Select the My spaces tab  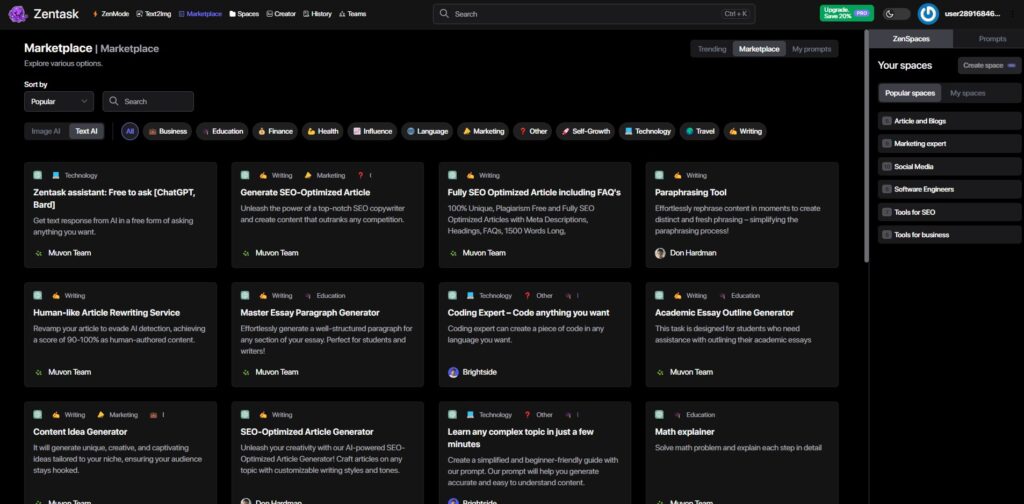point(967,93)
